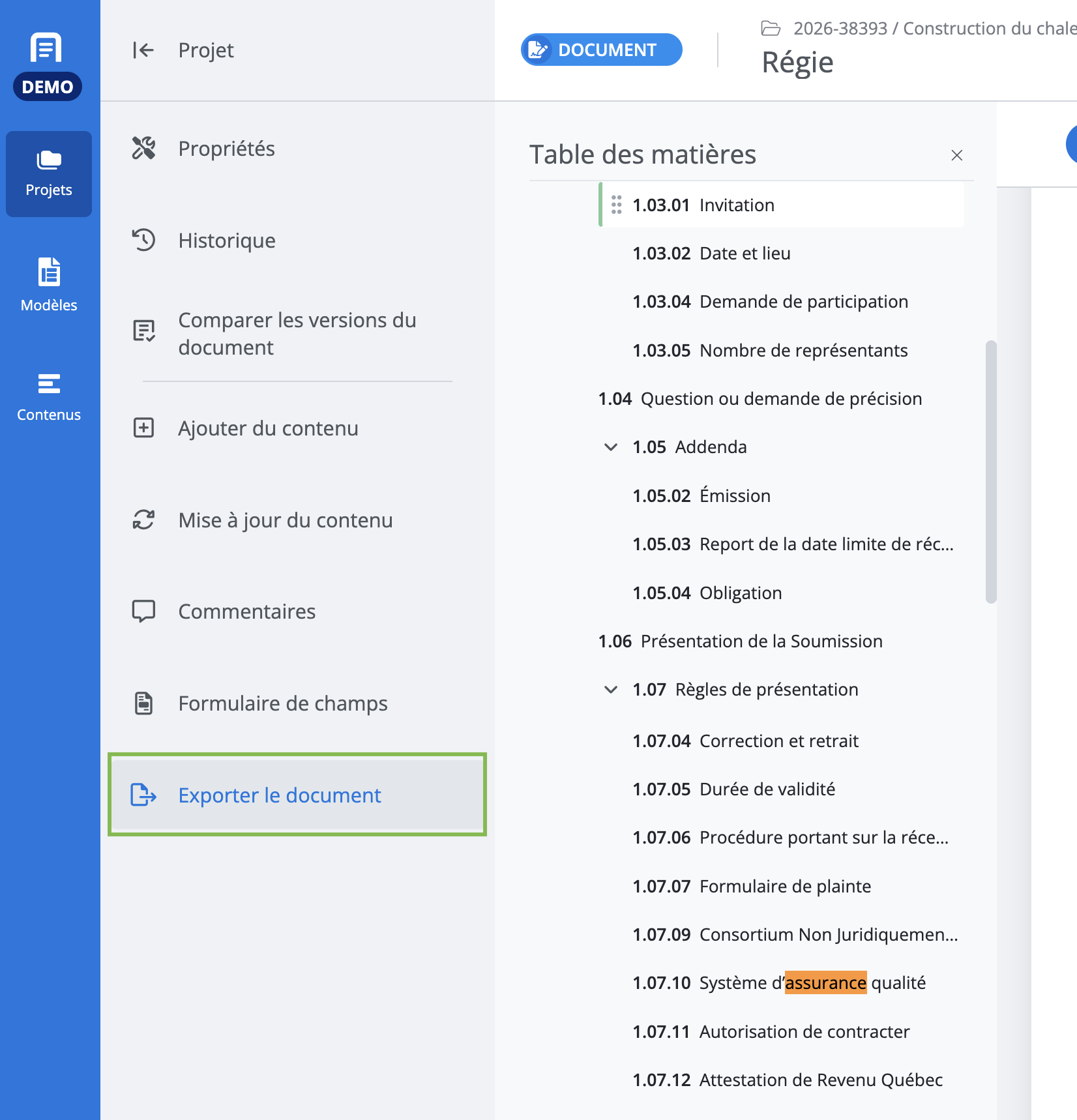
Task: Close the Table des matières panel
Action: tap(956, 155)
